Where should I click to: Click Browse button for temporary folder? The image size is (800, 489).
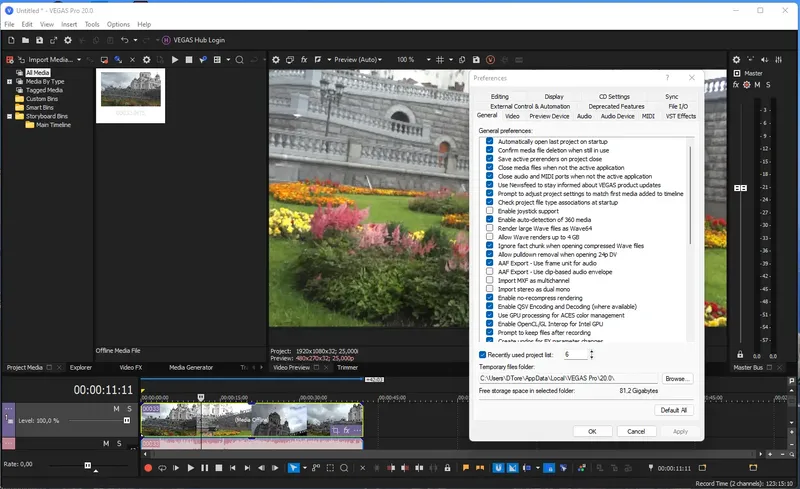tap(677, 379)
